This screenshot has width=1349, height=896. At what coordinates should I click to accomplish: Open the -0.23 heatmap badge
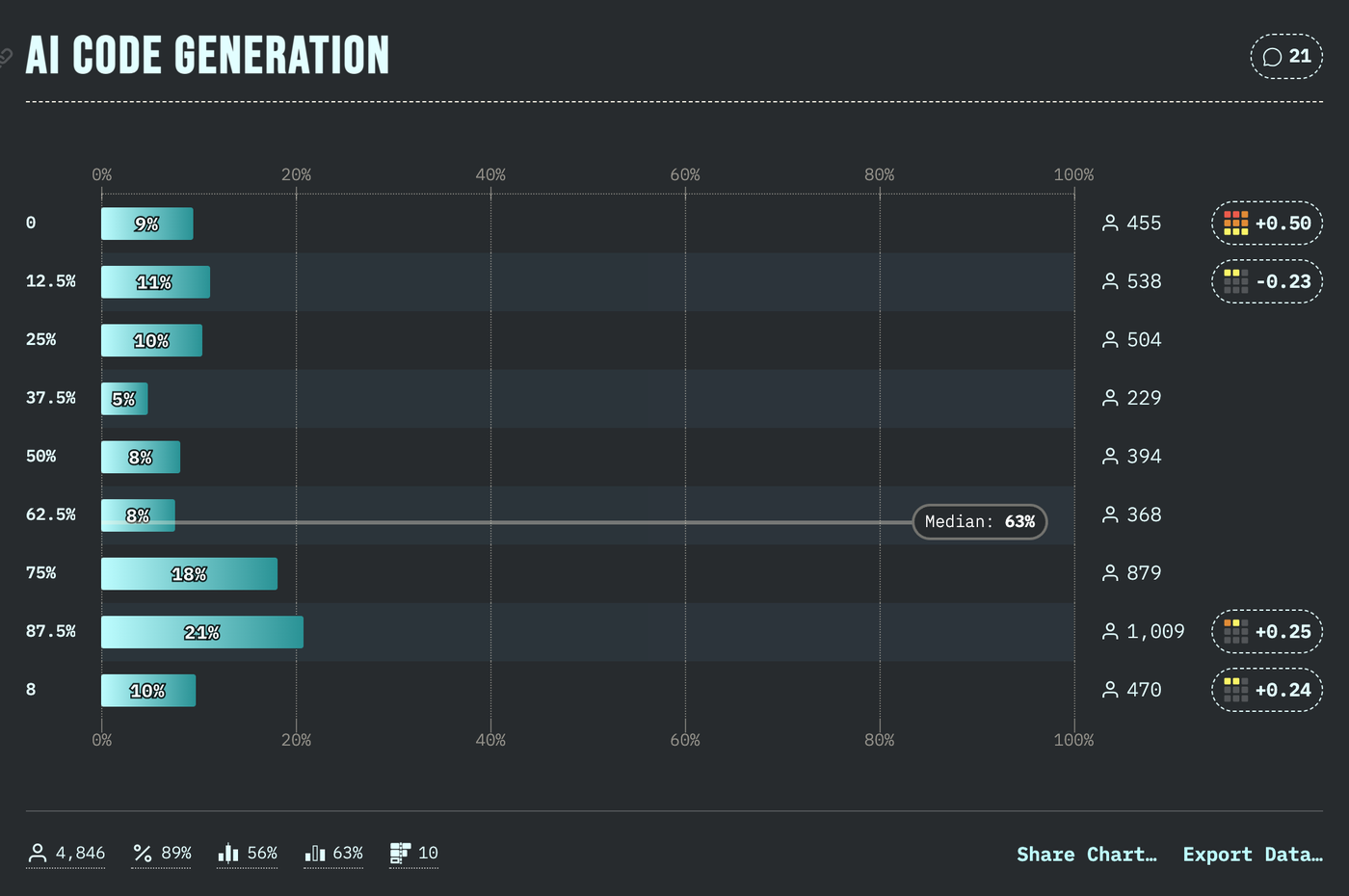[x=1267, y=281]
